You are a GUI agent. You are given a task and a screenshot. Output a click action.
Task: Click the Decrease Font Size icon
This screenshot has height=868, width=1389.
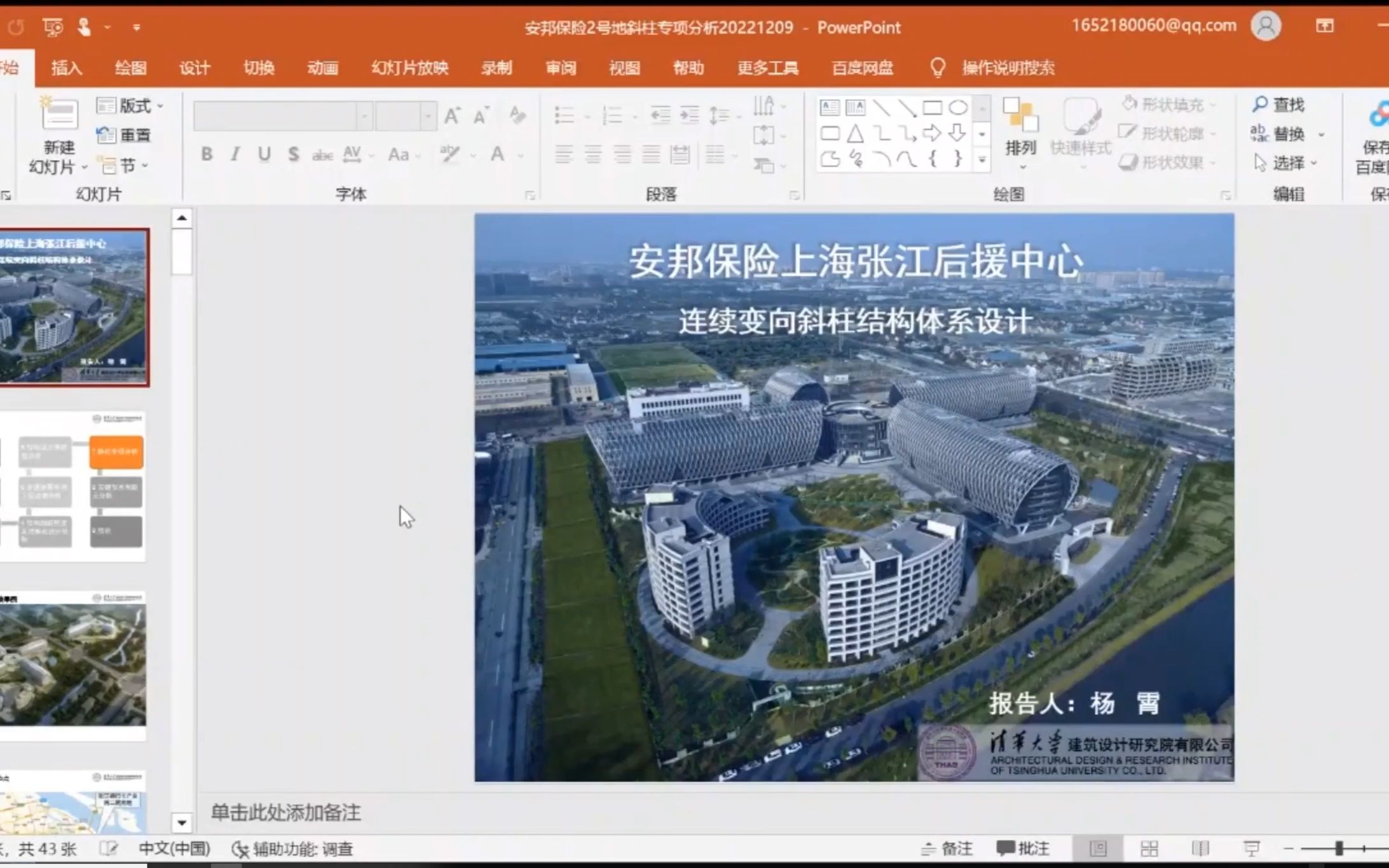pos(481,116)
